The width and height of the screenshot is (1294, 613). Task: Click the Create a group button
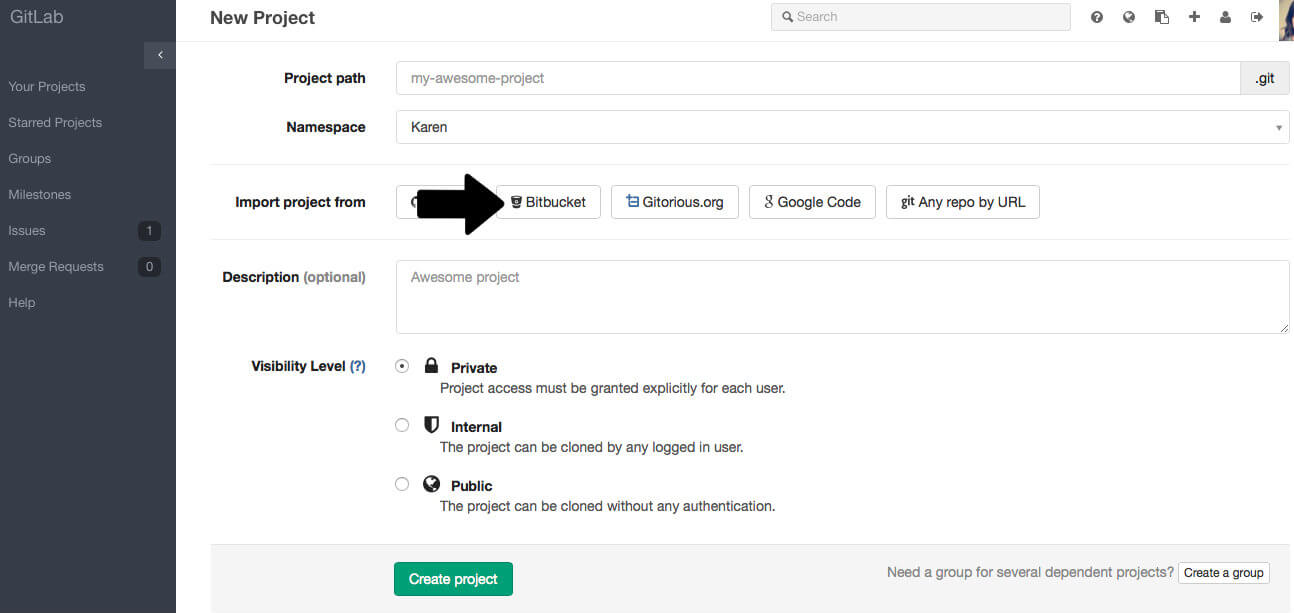[1223, 572]
